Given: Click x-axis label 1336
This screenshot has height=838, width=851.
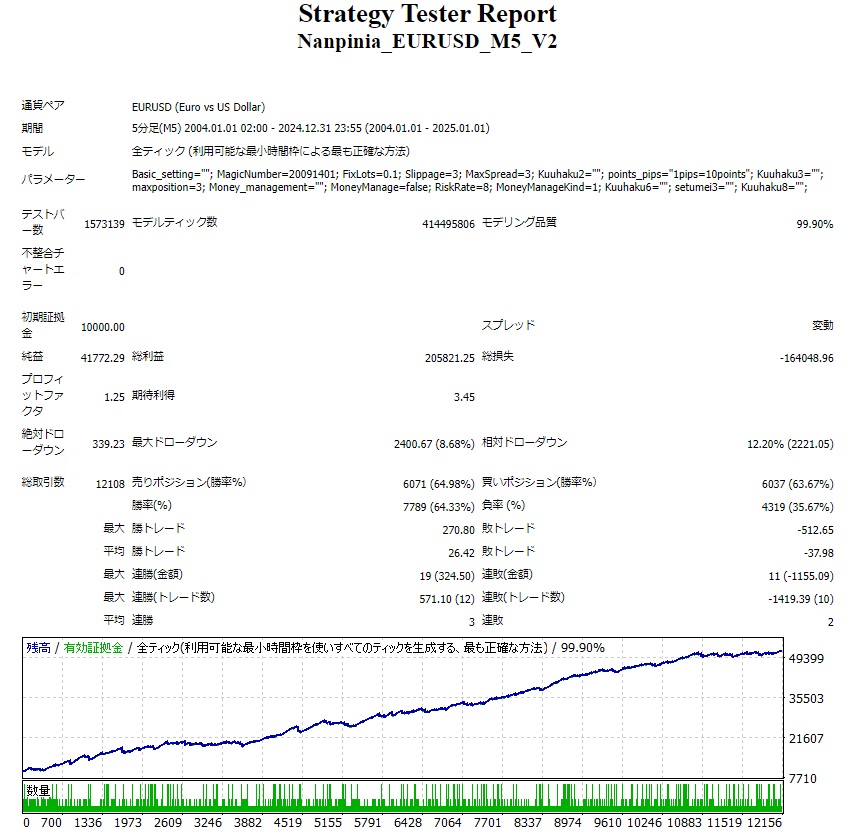Looking at the screenshot, I should click(87, 823).
